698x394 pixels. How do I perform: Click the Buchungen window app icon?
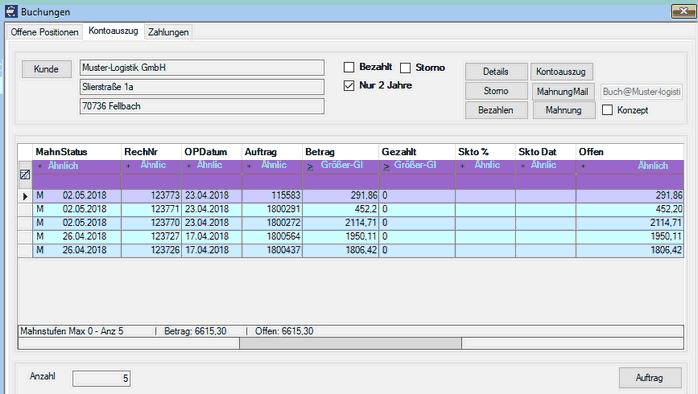11,11
